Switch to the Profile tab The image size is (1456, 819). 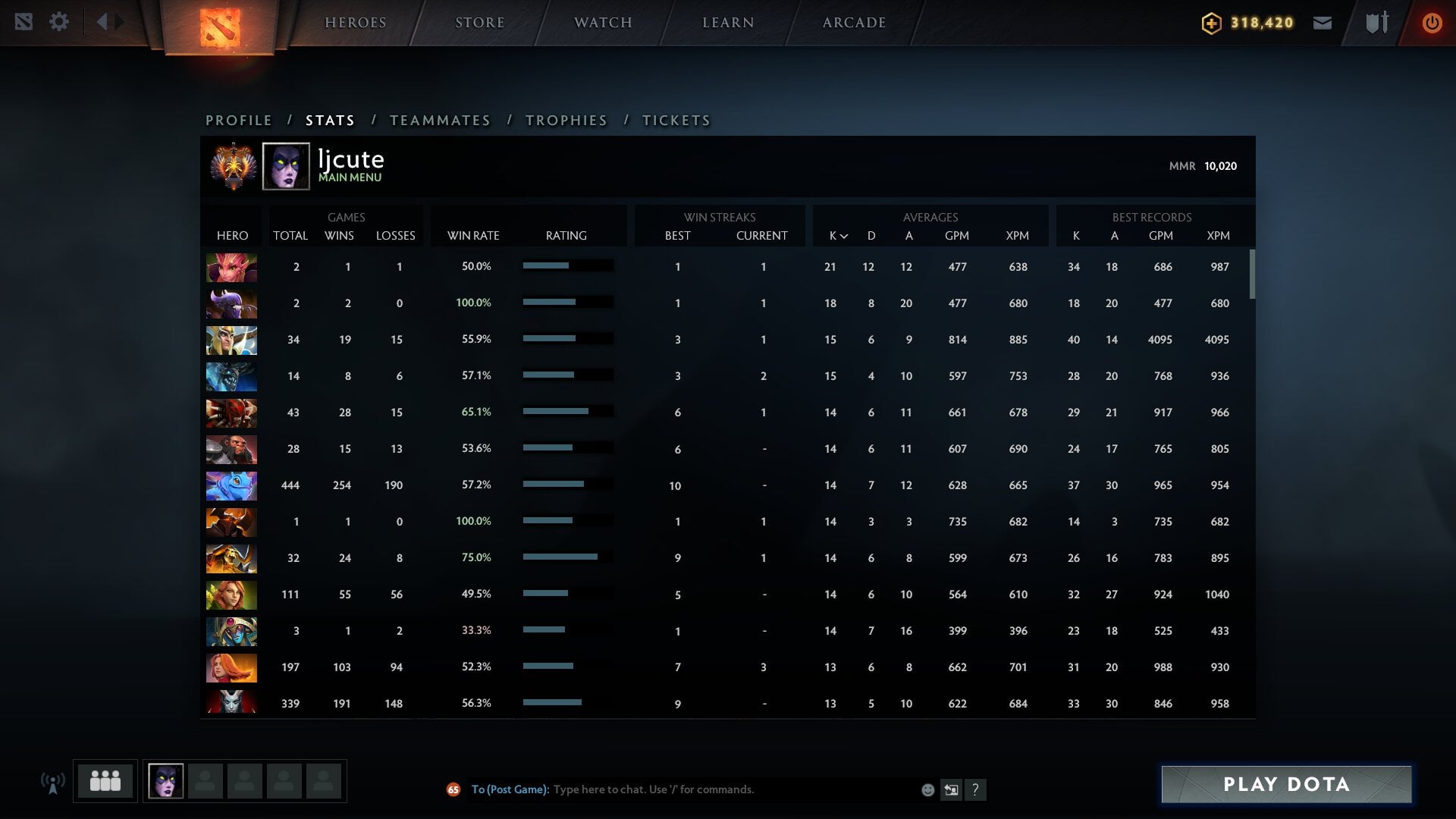tap(239, 120)
